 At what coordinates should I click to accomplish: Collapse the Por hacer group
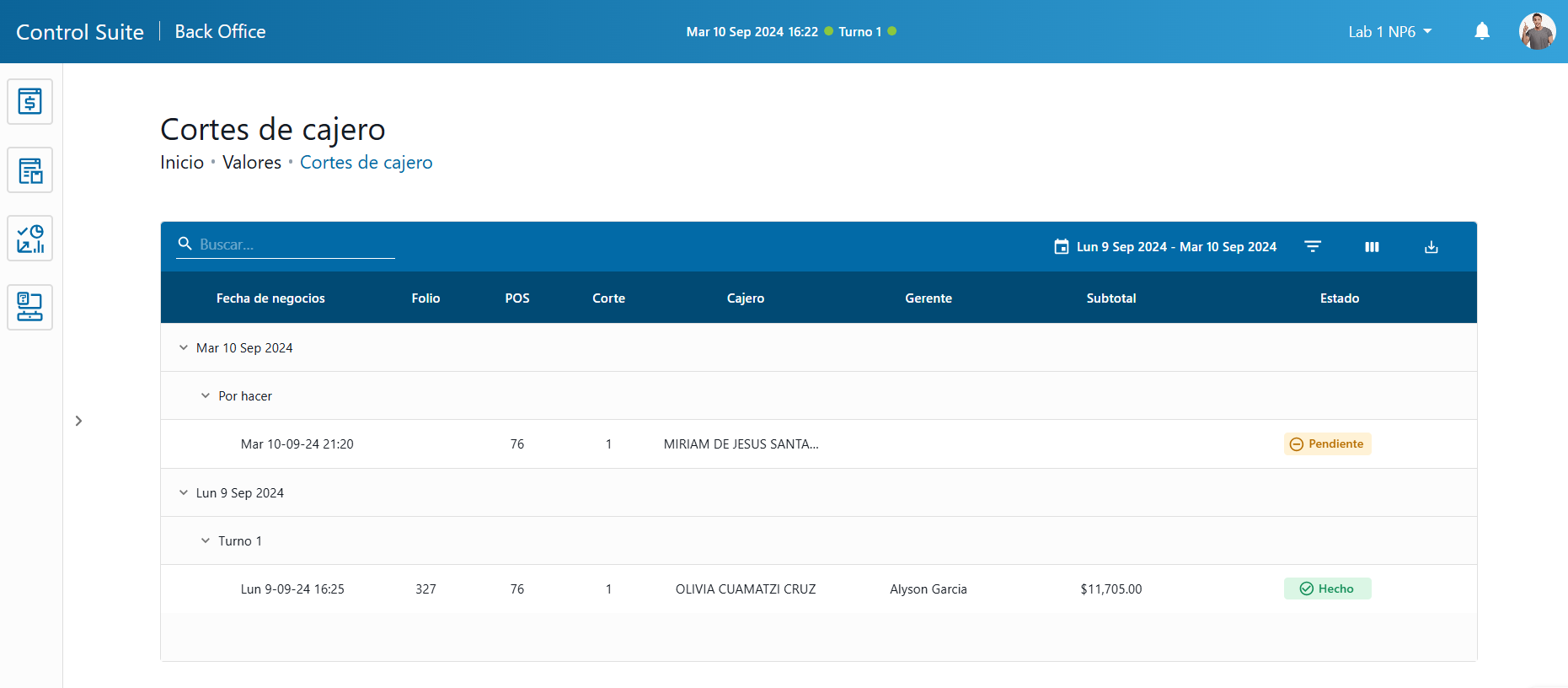point(206,395)
